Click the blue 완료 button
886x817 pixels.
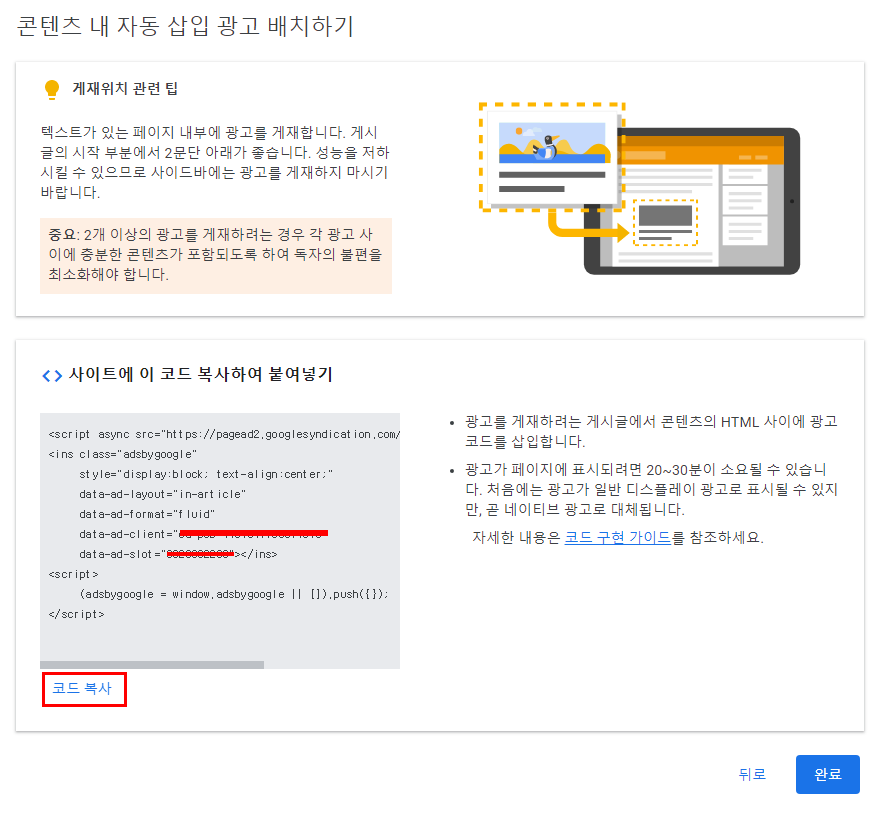point(827,774)
